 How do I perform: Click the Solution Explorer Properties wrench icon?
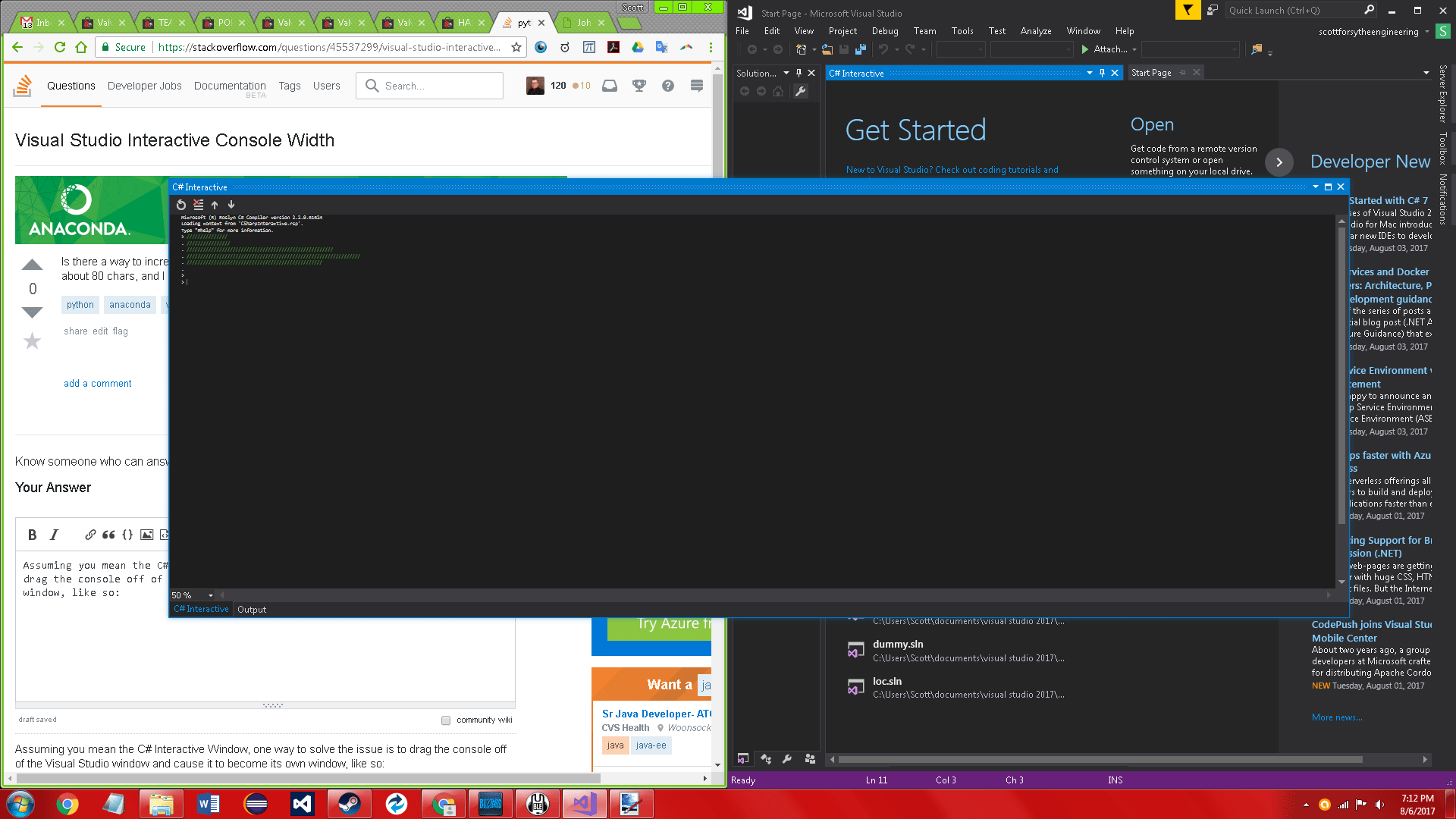800,92
